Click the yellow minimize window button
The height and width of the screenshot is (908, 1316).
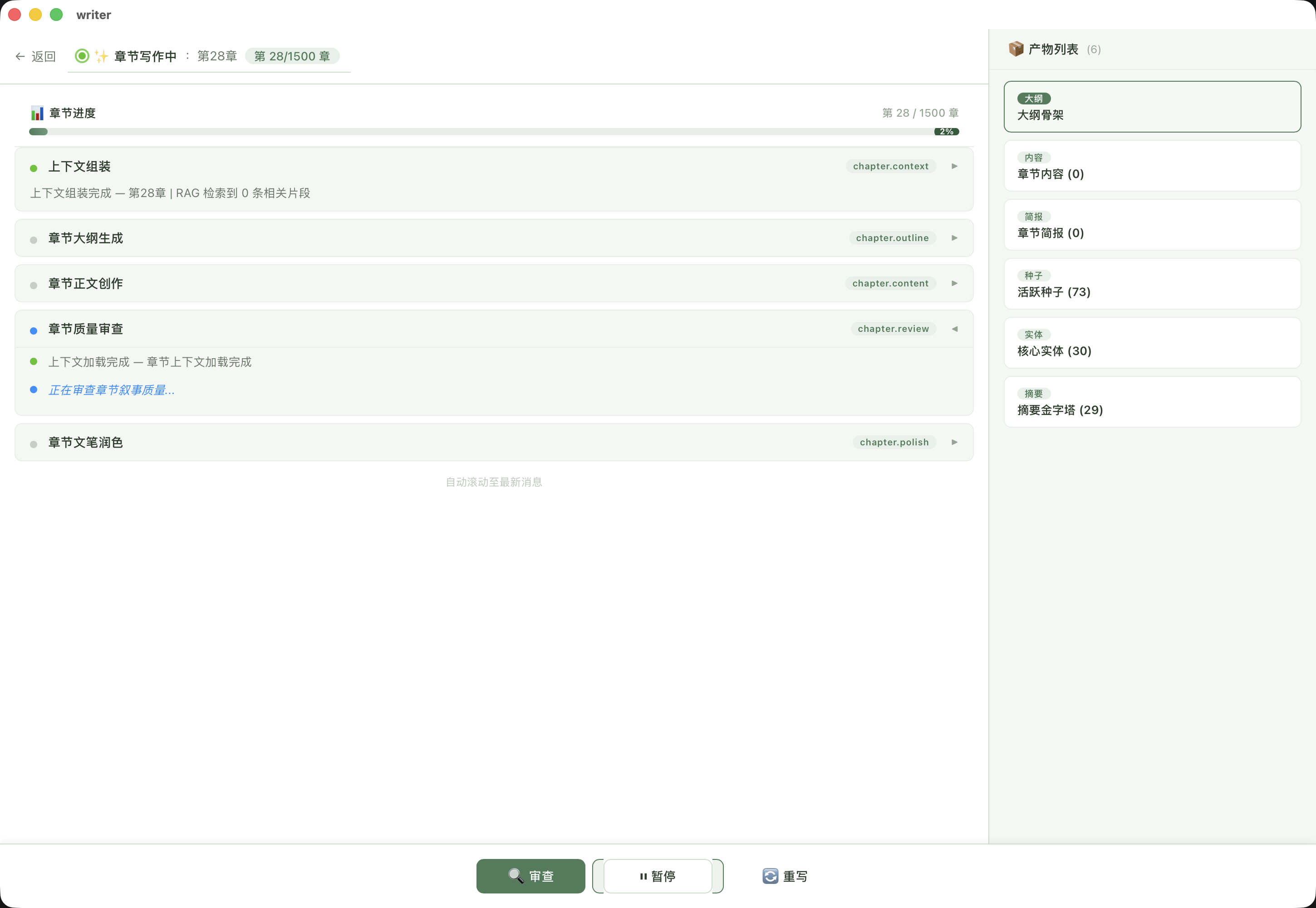click(x=35, y=15)
